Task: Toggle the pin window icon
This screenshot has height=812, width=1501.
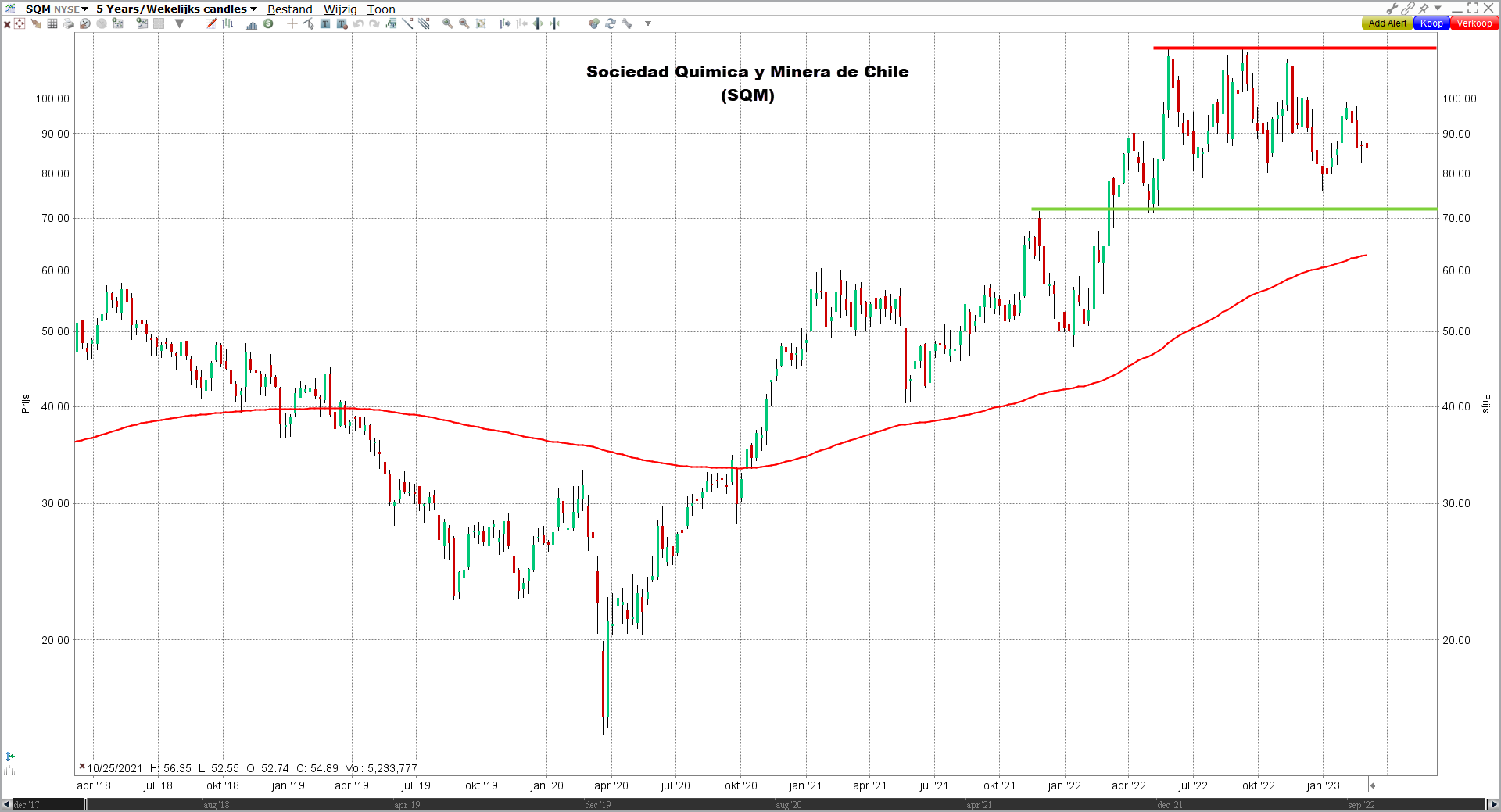Action: [1424, 8]
